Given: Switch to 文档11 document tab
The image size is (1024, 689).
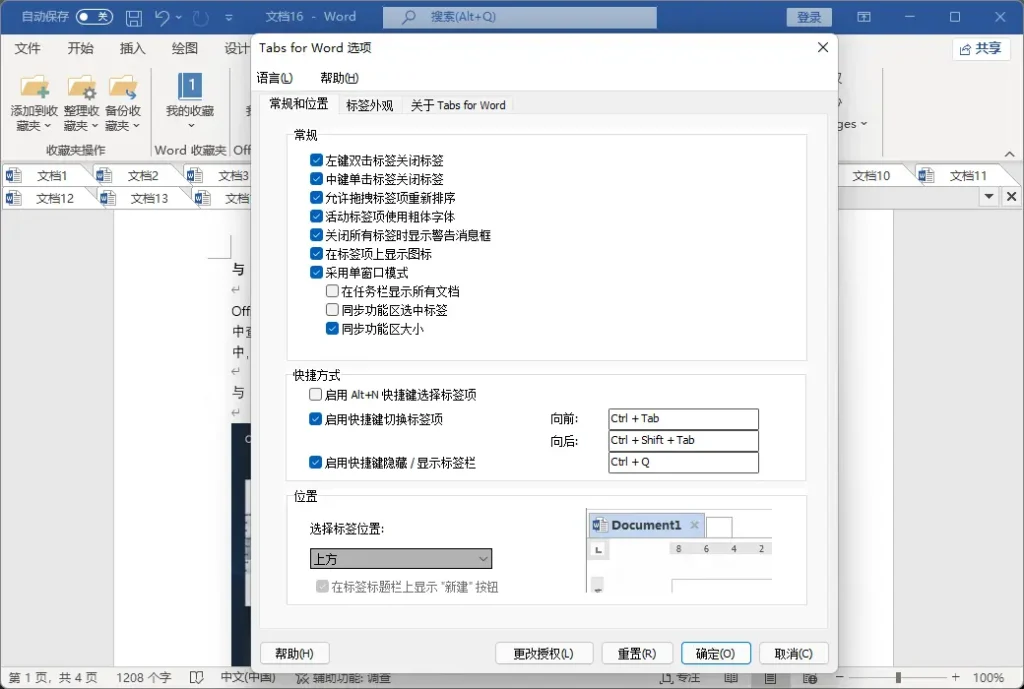Looking at the screenshot, I should (x=965, y=175).
